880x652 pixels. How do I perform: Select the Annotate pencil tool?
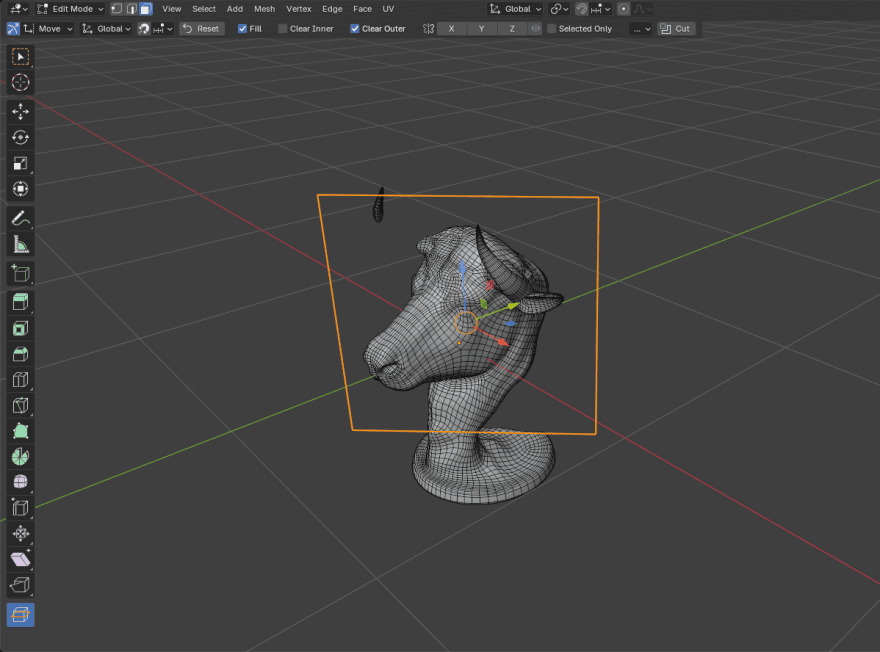coord(20,218)
